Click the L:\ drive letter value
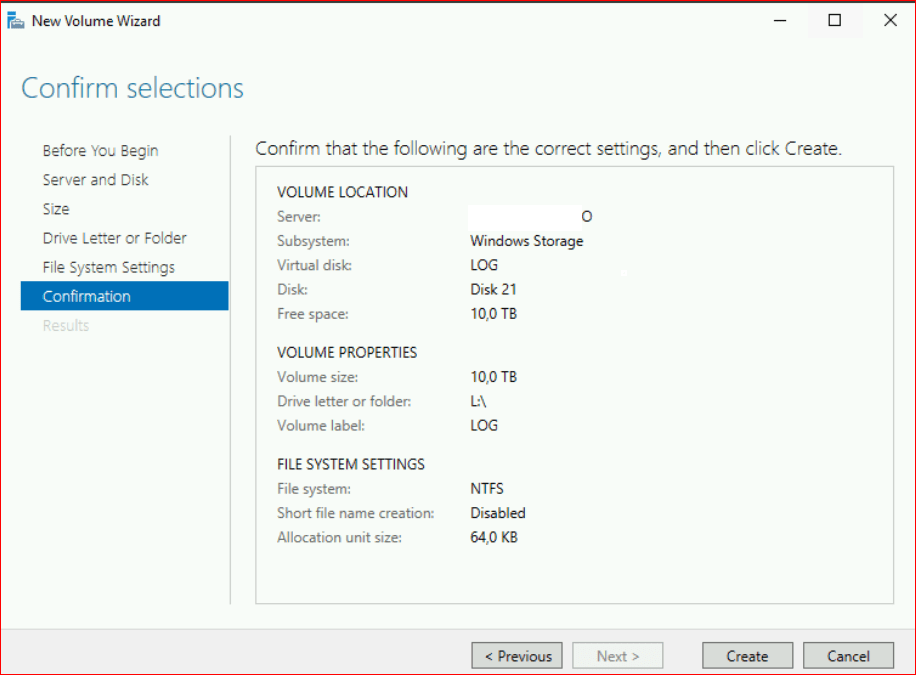Viewport: 916px width, 675px height. 480,401
